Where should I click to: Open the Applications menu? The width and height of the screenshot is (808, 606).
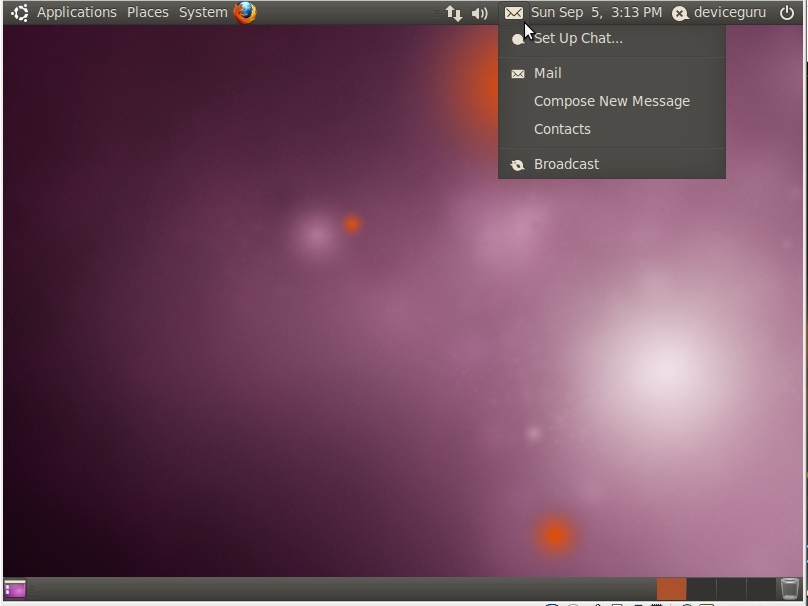[x=76, y=12]
